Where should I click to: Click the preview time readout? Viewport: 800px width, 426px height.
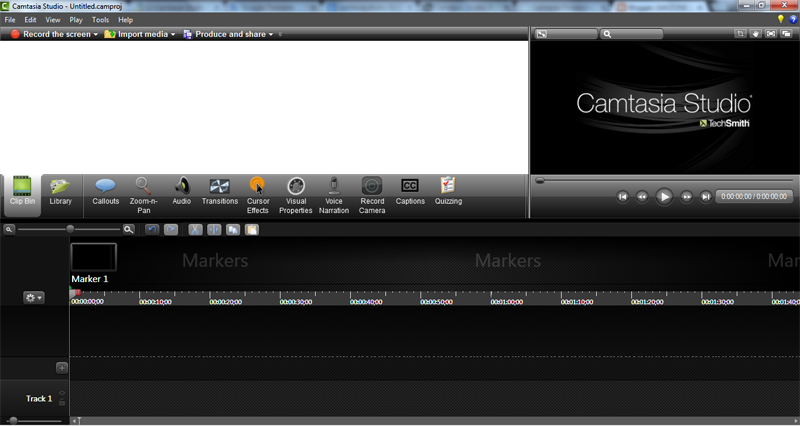[x=754, y=196]
